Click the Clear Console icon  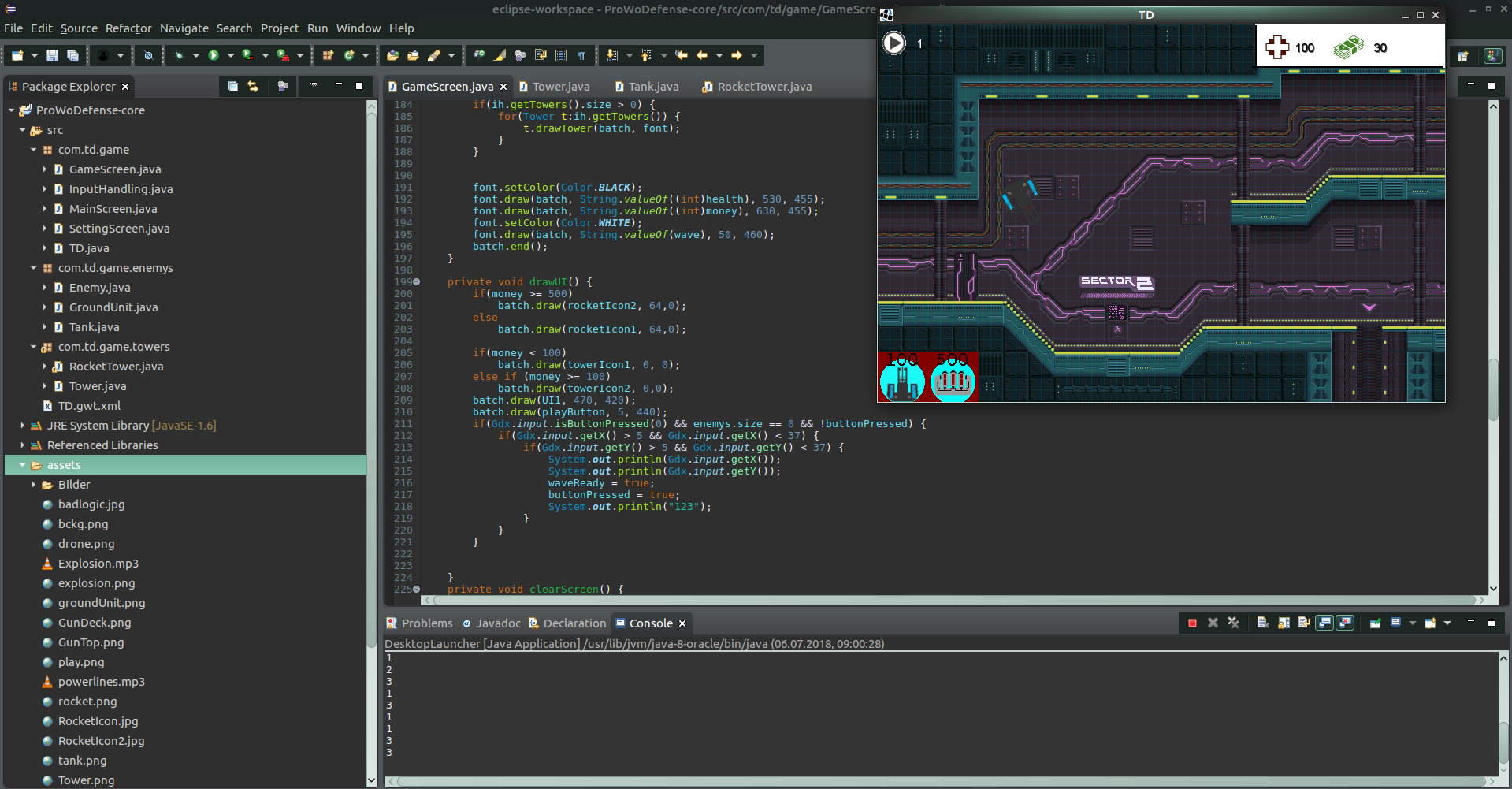1262,623
